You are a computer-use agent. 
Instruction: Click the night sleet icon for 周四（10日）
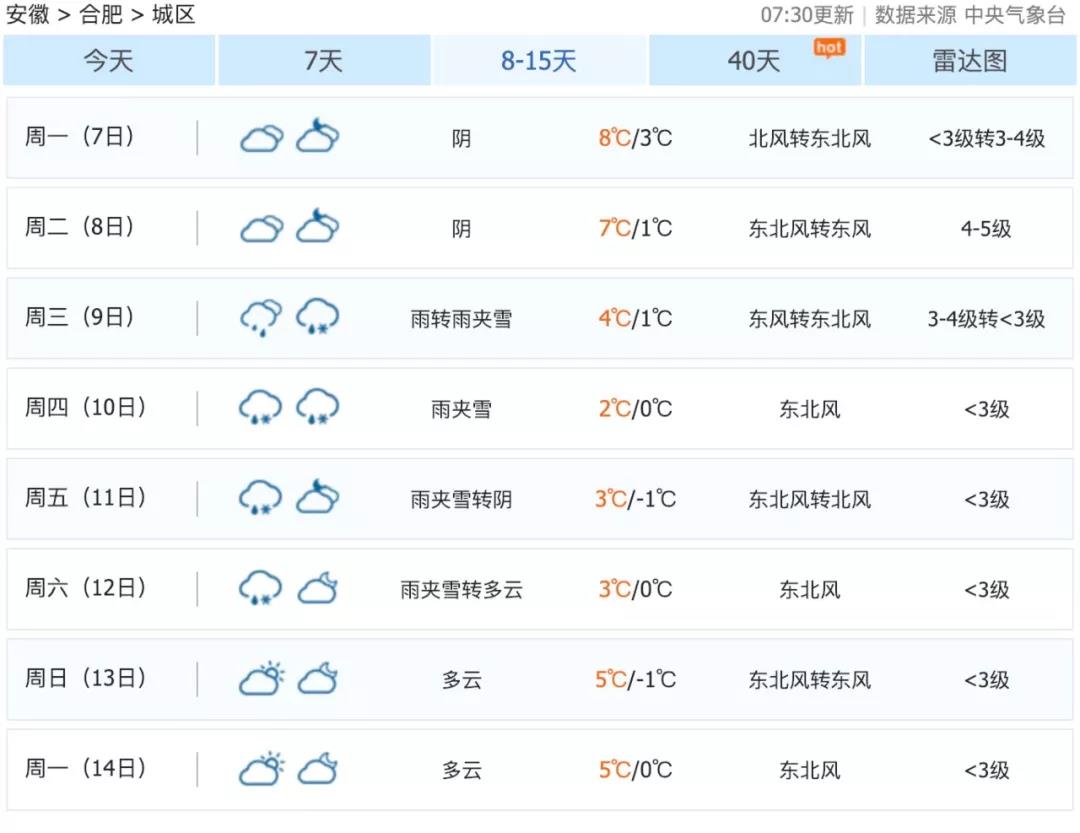[318, 407]
